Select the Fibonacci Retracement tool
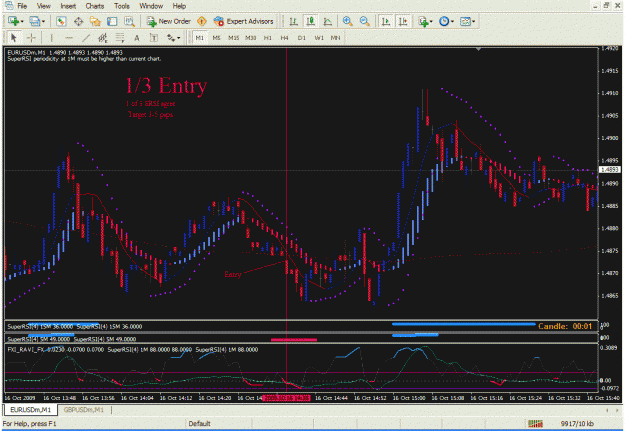625x431 pixels. 119,38
